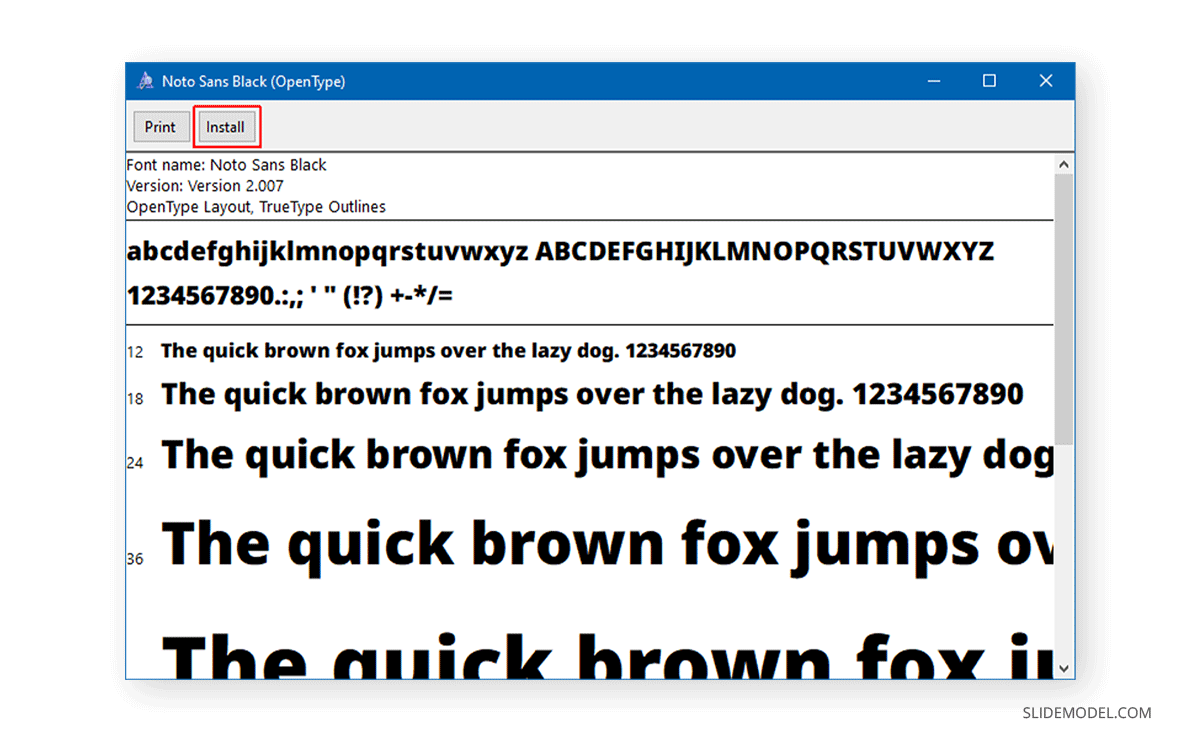
Task: Click the size 12 sample sentence
Action: [448, 351]
